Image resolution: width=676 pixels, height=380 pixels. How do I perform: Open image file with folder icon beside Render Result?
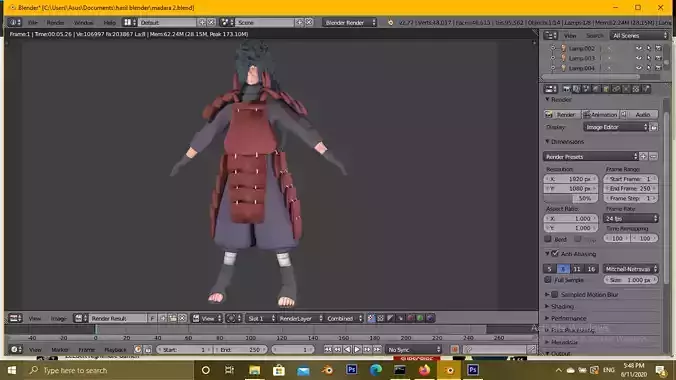pyautogui.click(x=172, y=318)
